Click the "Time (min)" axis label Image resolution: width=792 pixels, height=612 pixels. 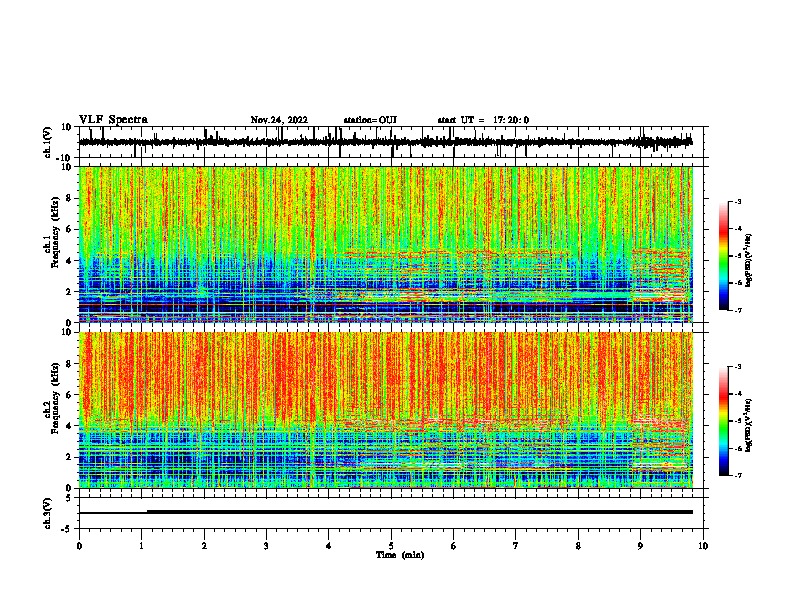pos(400,555)
